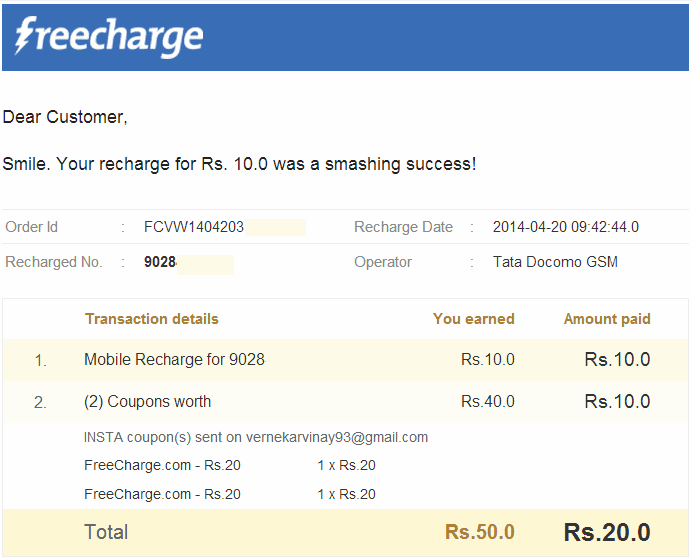Click the total earned Rs.50.0 amount

480,532
